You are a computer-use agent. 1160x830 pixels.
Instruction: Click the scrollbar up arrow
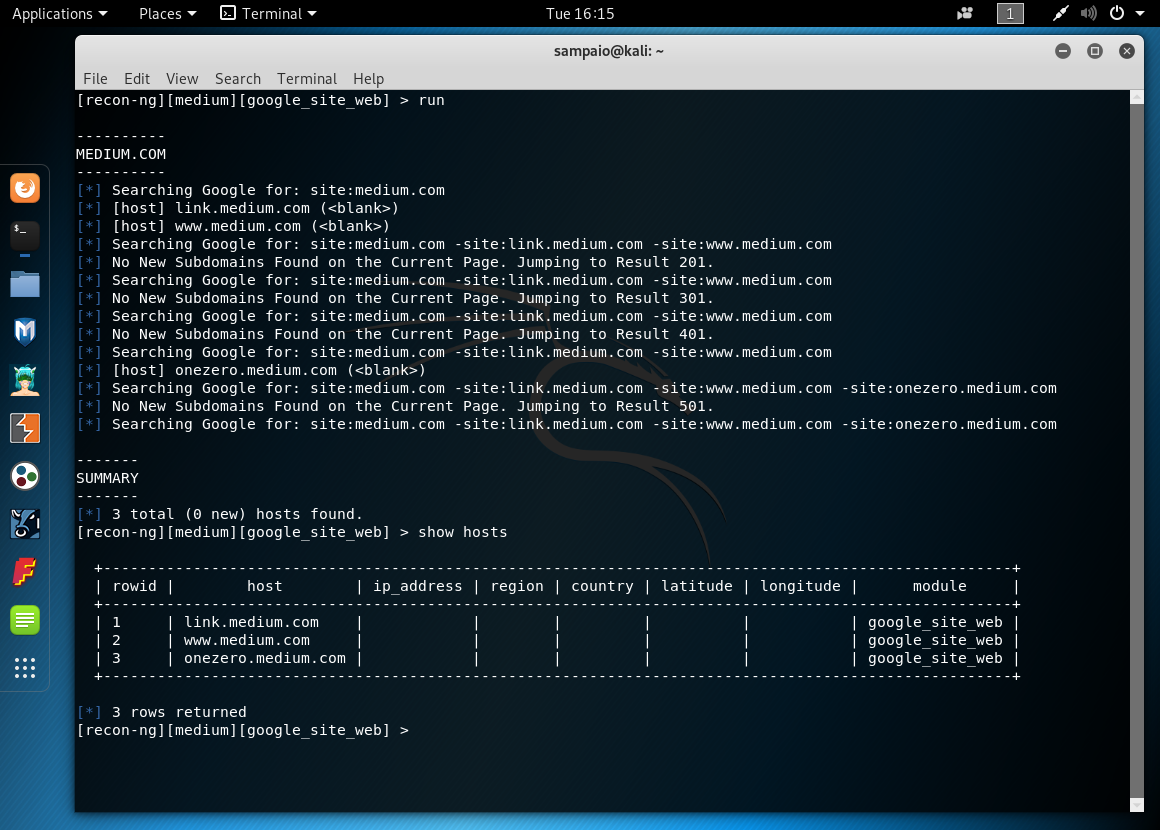[1137, 97]
